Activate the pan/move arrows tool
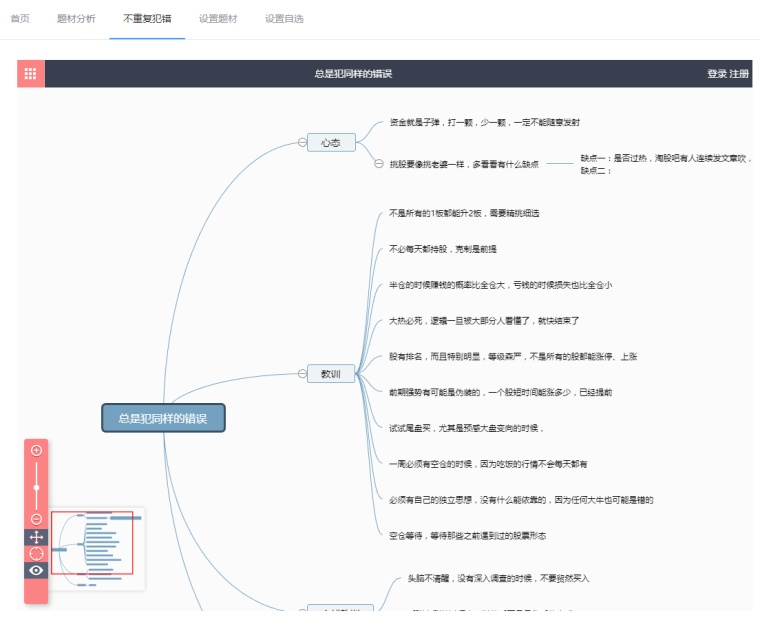 point(36,537)
